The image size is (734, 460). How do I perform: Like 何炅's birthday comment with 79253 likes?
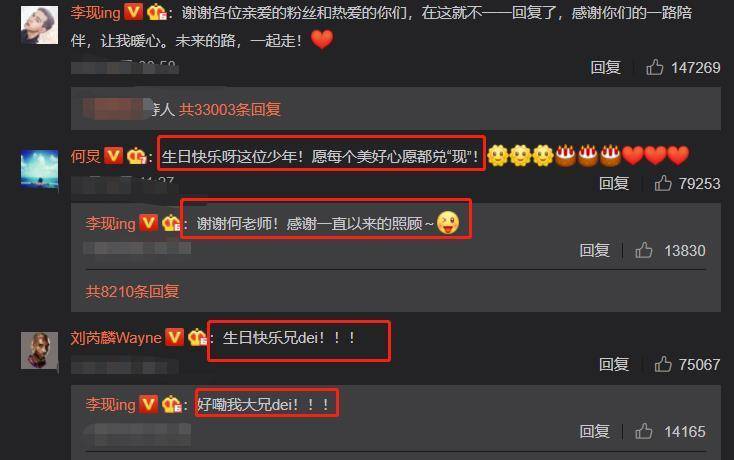click(663, 183)
